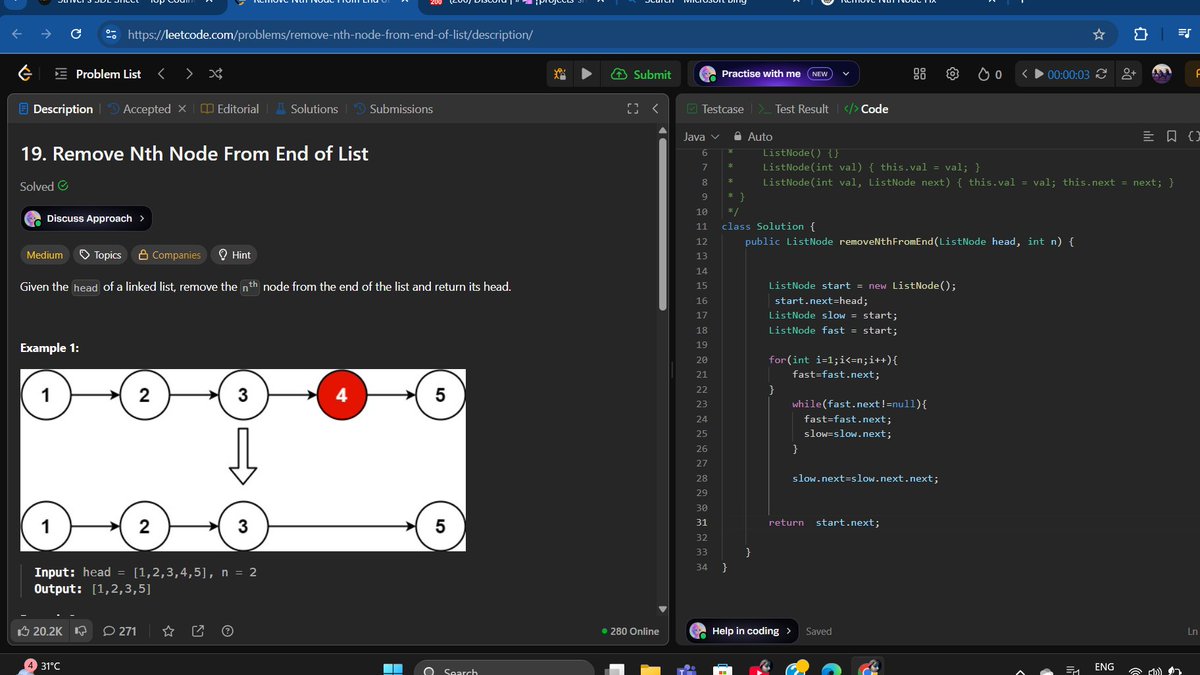
Task: Select the Code tab
Action: [x=866, y=109]
